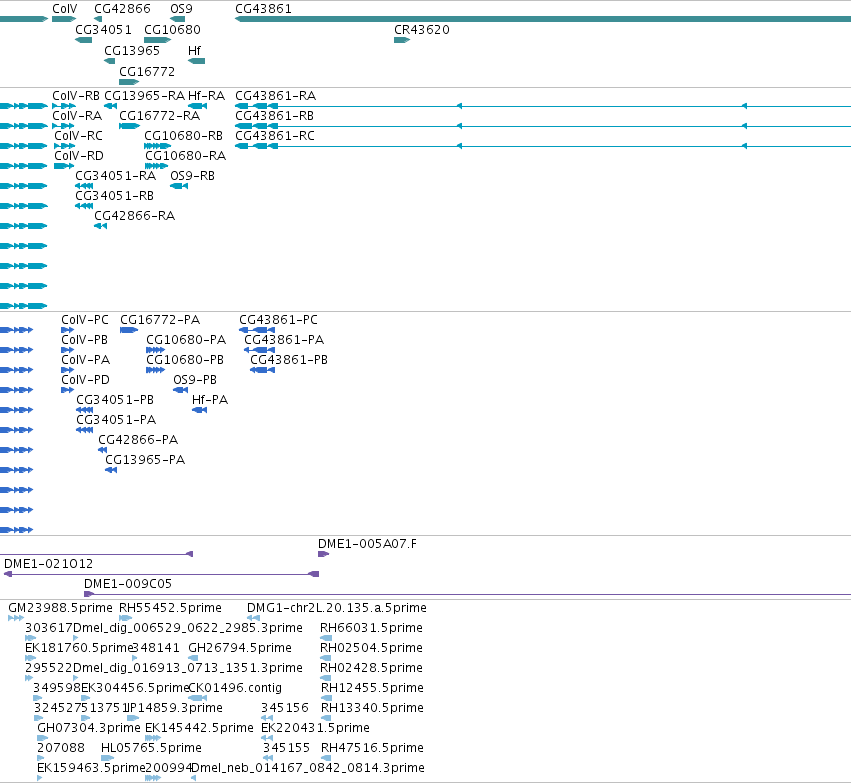The image size is (851, 783).
Task: Select the CG42866-RA transcript
Action: click(x=100, y=226)
